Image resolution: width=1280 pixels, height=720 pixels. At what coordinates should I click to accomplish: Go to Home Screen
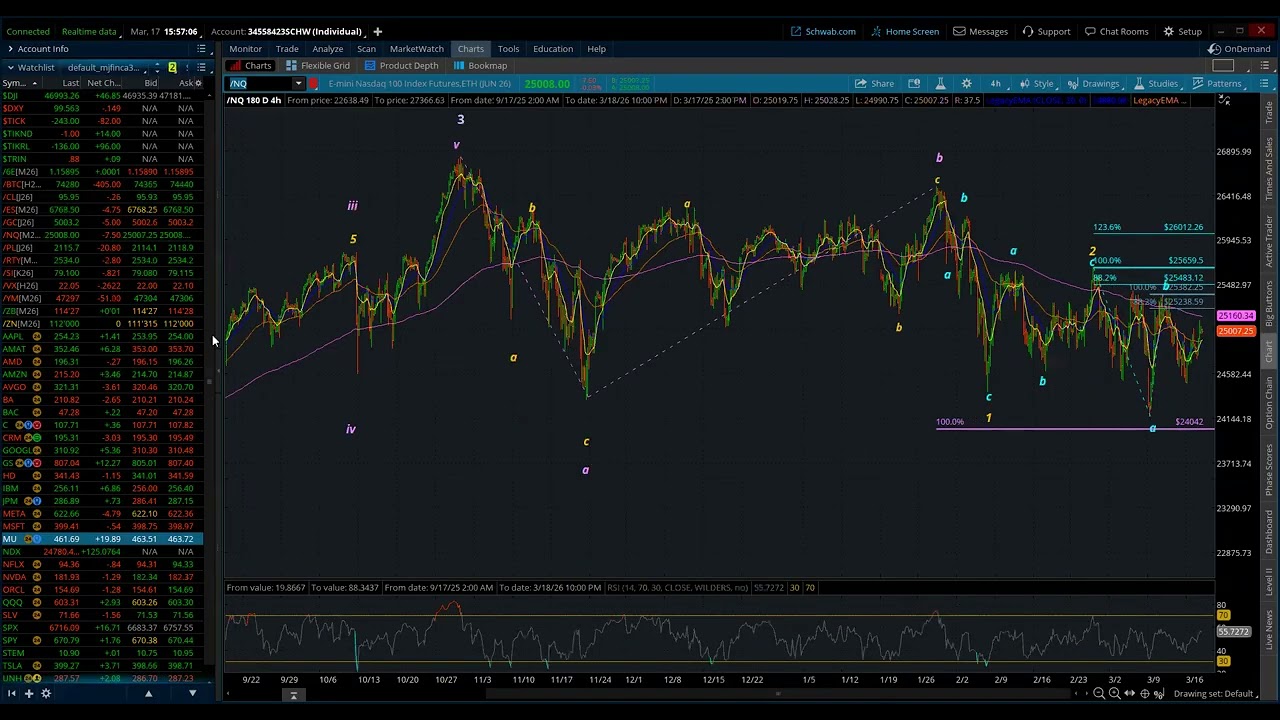click(905, 32)
